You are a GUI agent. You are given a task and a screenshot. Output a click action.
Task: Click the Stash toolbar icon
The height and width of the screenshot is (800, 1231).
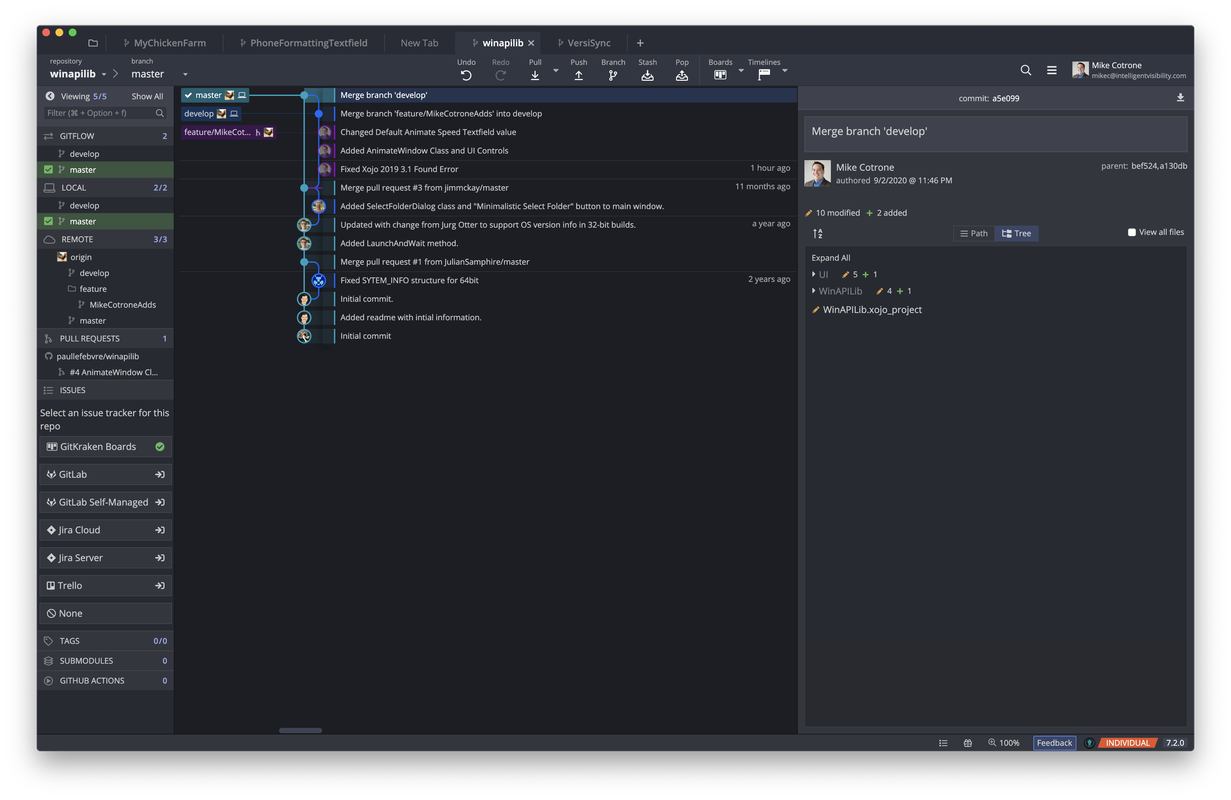coord(647,75)
